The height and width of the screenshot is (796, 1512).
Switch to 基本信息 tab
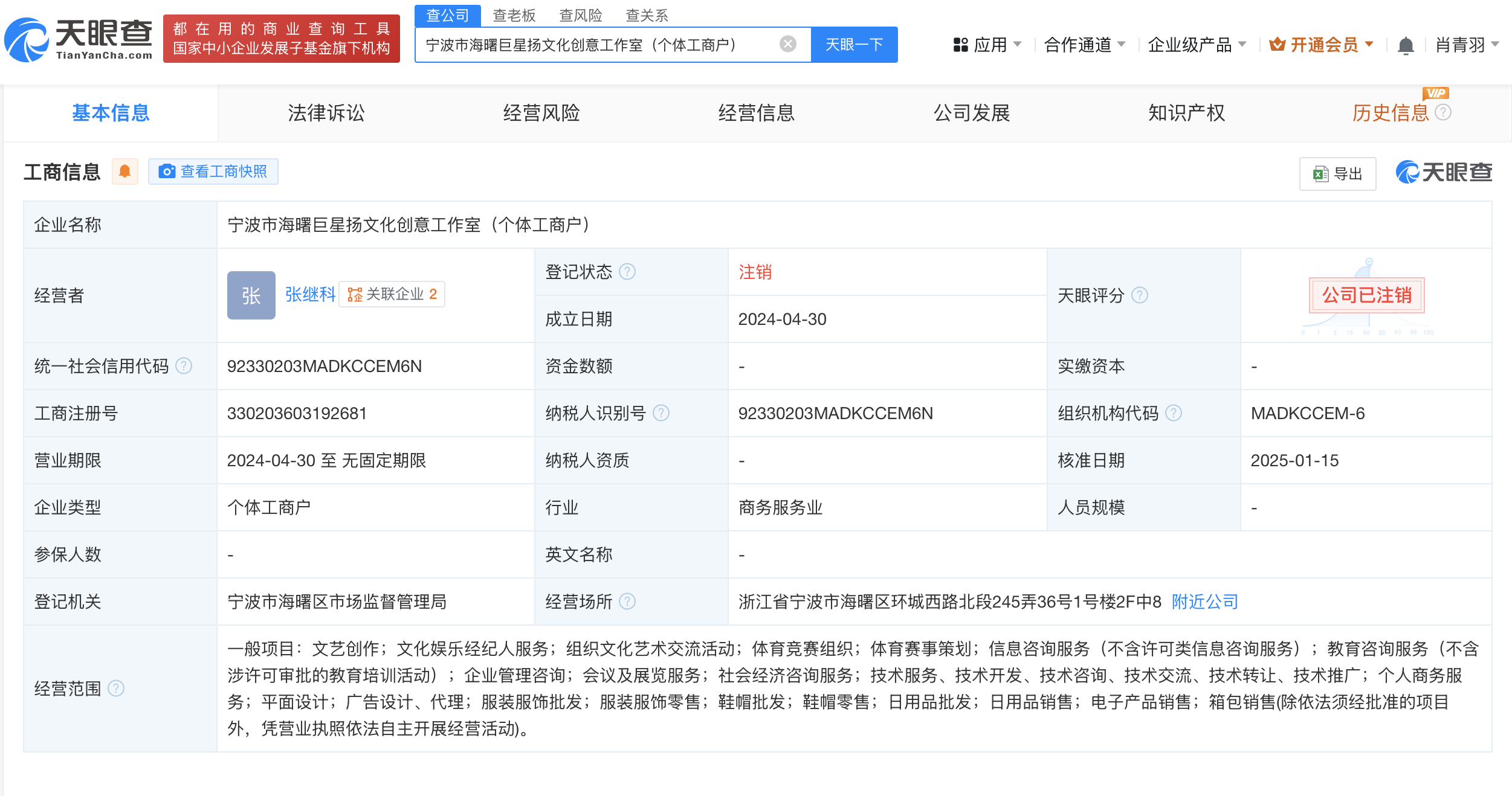click(111, 113)
